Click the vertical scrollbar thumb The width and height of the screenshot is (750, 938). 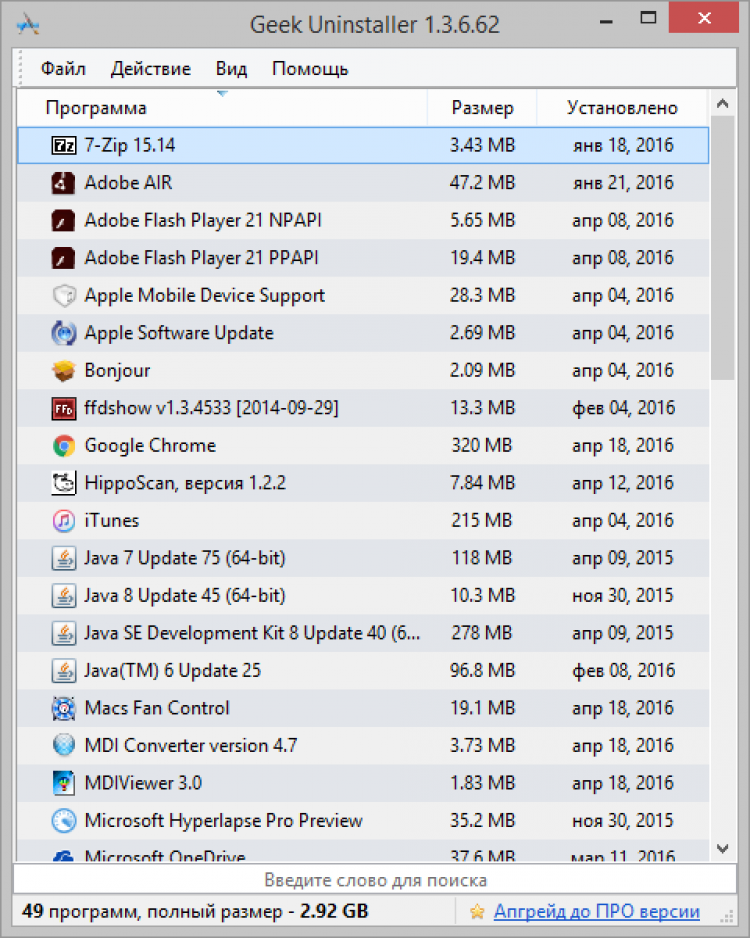tap(722, 248)
